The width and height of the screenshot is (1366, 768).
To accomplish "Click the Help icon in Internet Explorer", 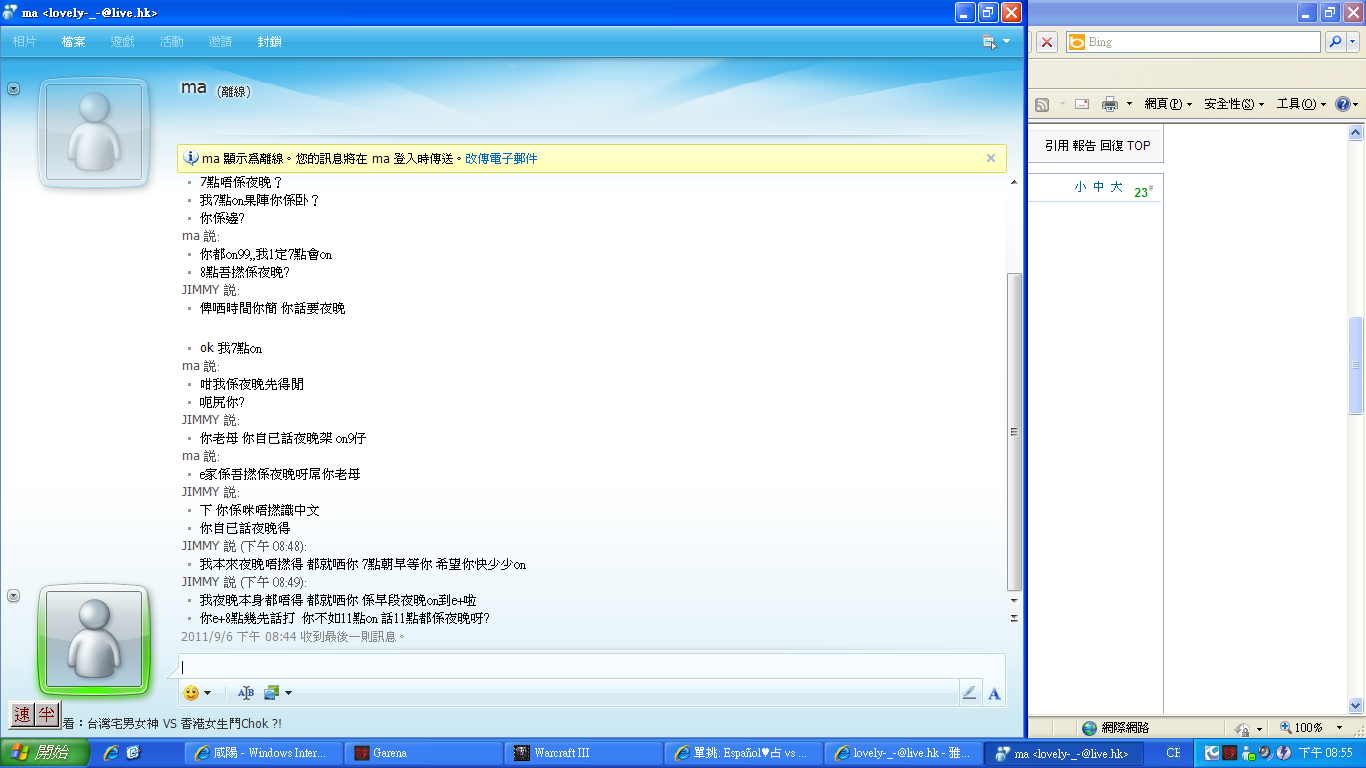I will 1342,104.
